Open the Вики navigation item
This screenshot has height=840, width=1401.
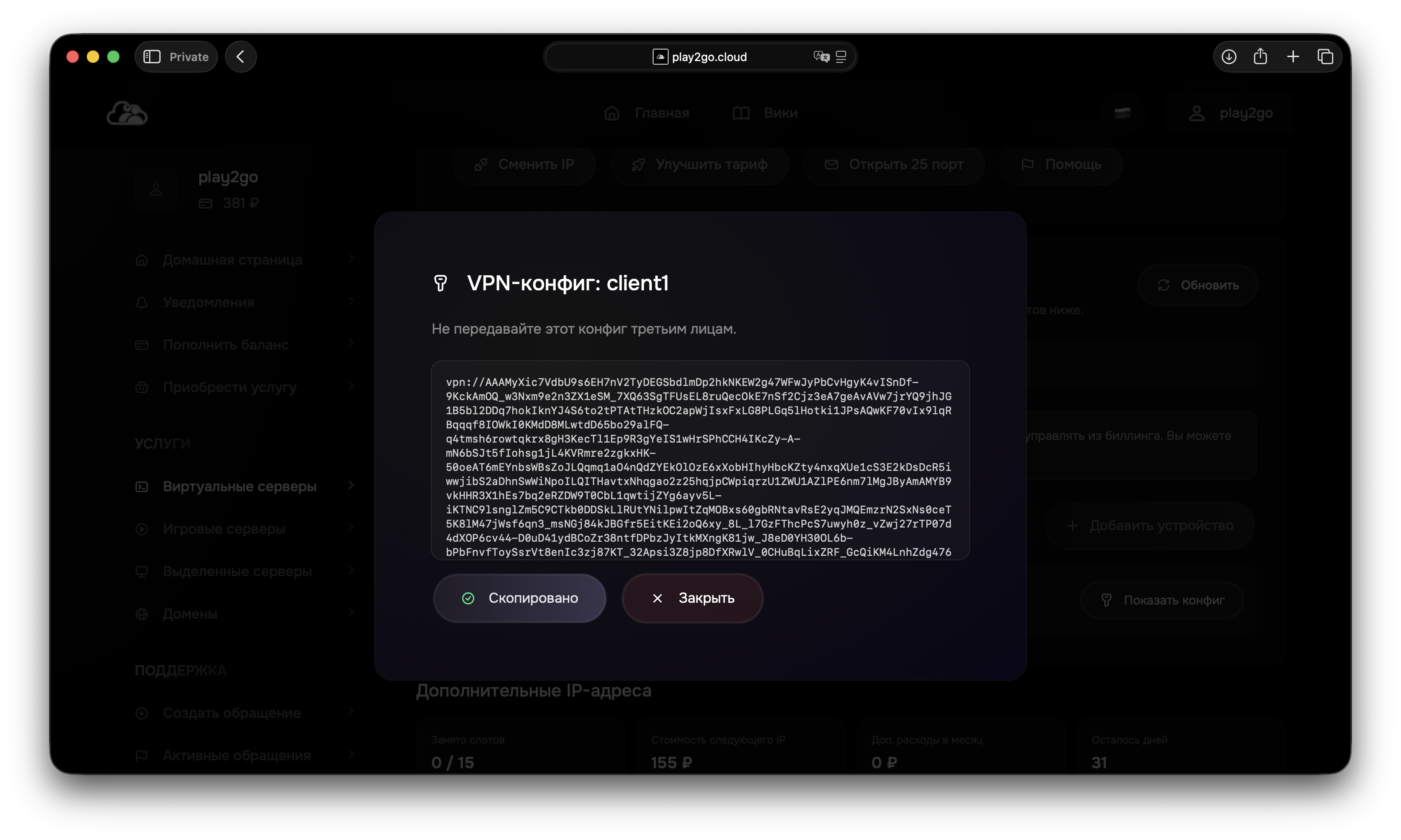pos(765,113)
